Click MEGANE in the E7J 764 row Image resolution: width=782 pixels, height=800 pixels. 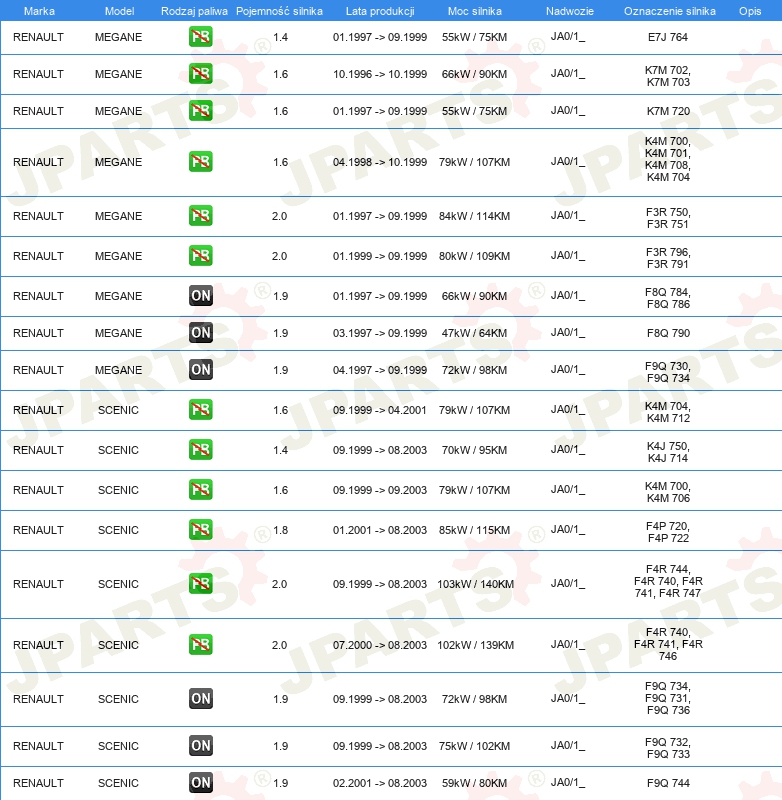coord(118,37)
